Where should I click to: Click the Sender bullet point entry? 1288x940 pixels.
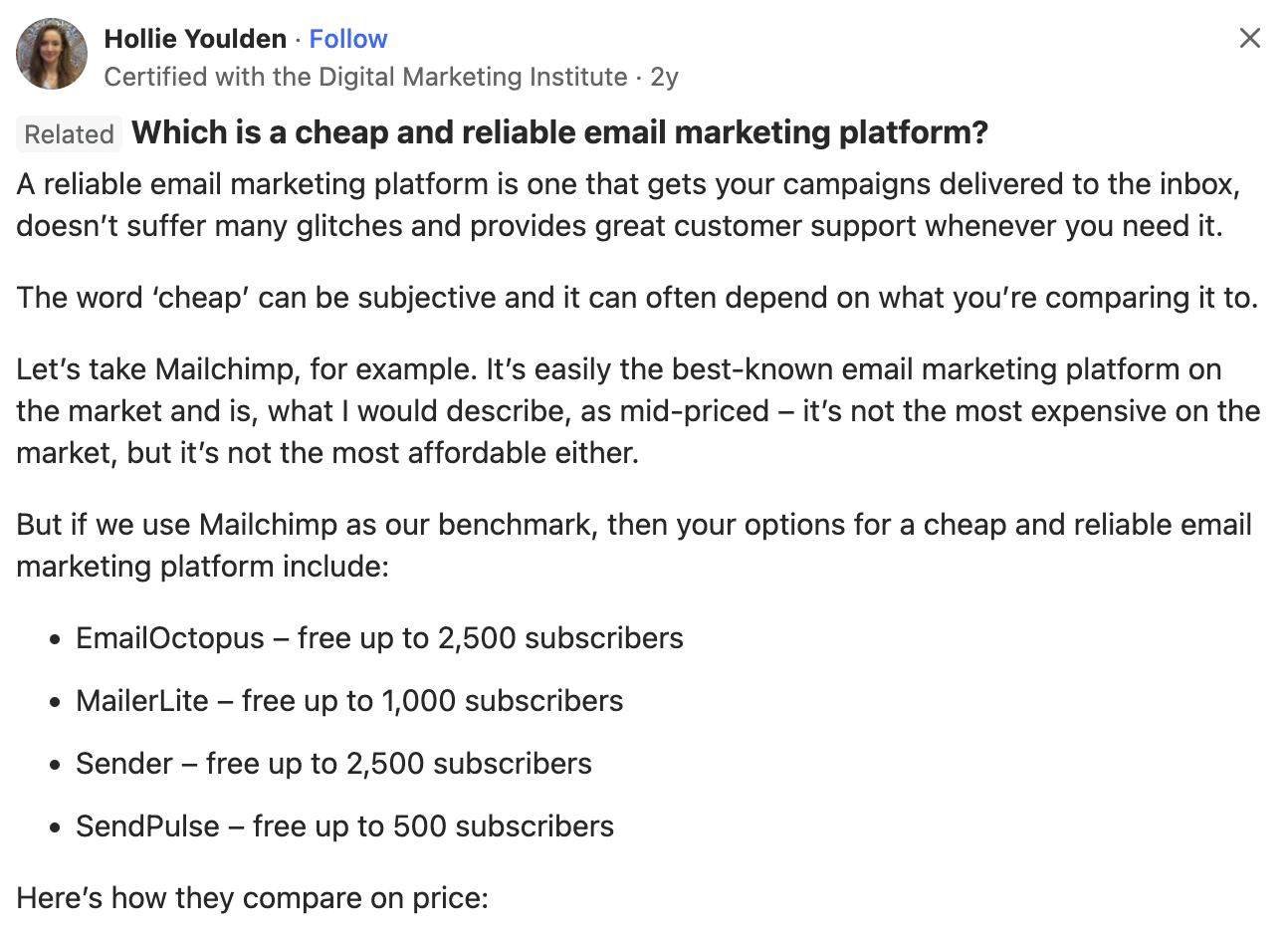coord(332,763)
